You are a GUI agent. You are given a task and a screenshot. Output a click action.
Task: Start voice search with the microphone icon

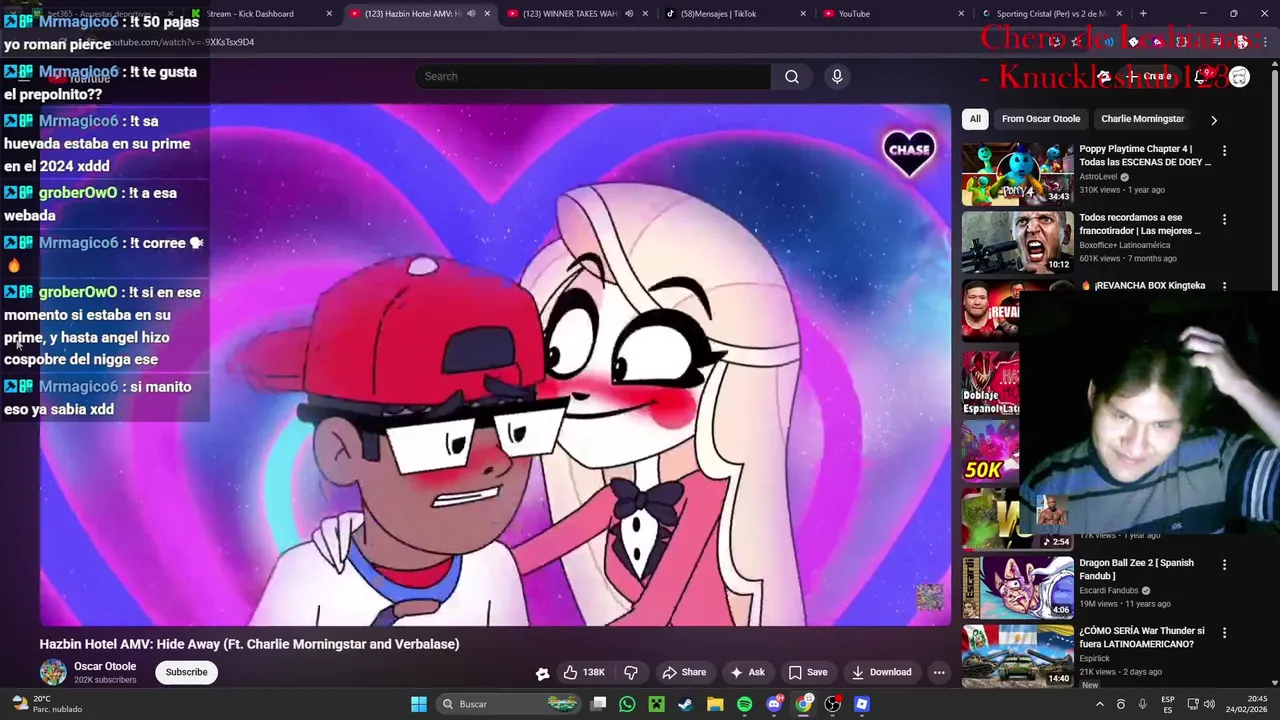[x=837, y=76]
